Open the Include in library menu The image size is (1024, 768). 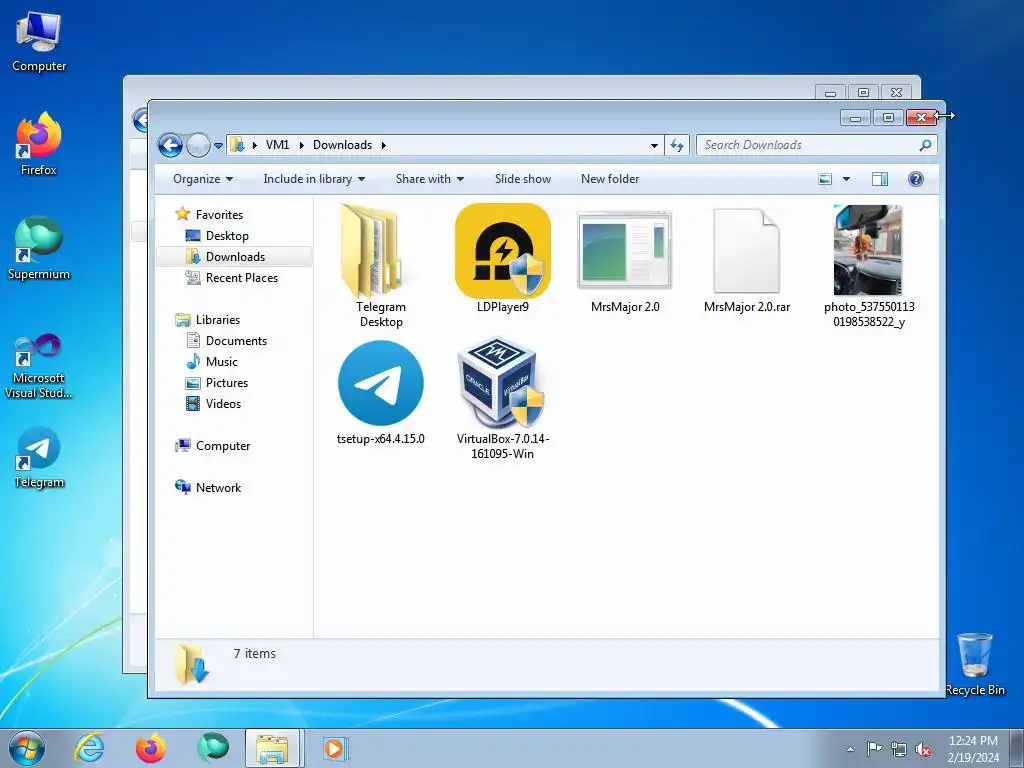[313, 179]
